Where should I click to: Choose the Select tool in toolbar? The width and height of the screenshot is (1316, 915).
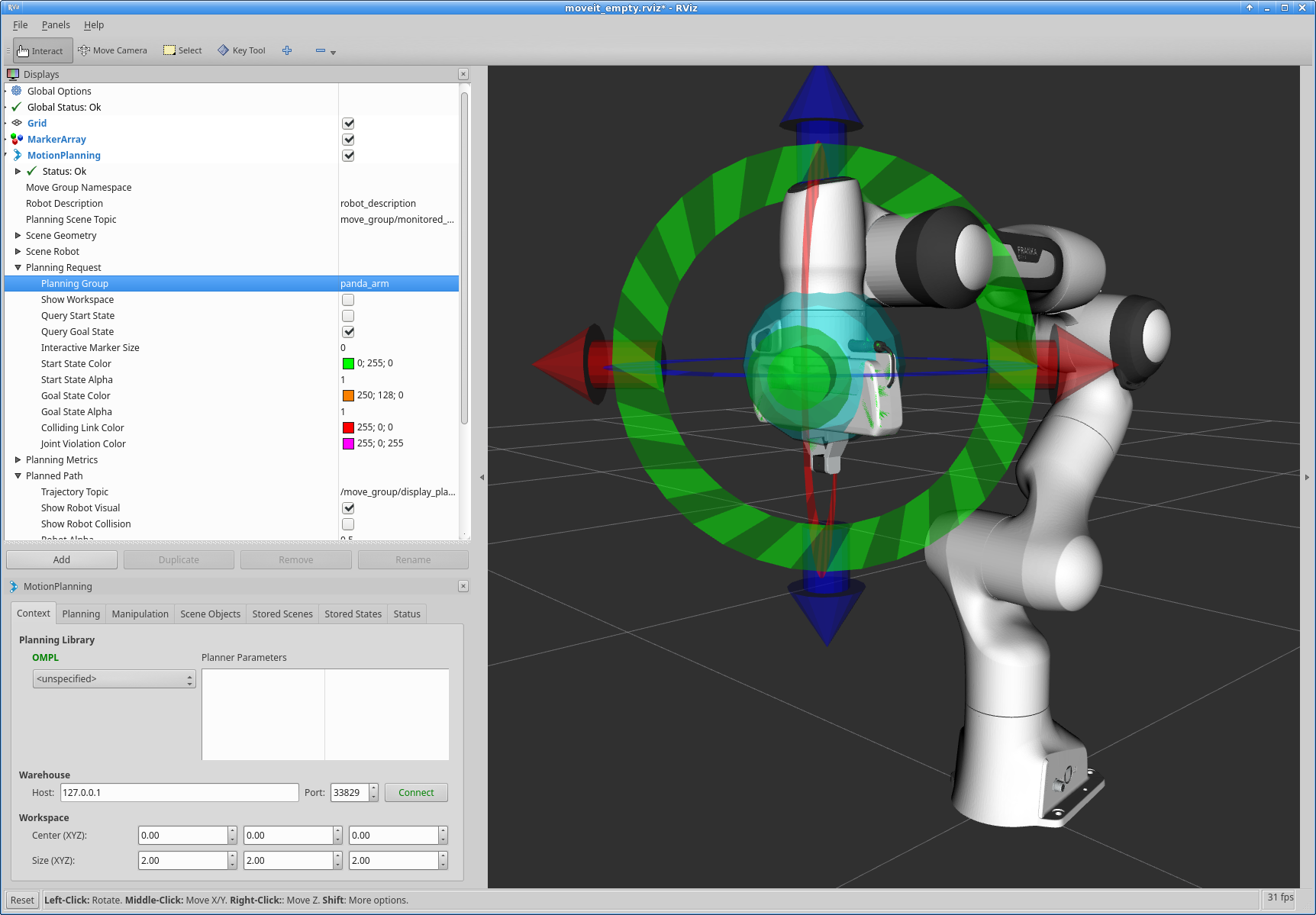(182, 51)
